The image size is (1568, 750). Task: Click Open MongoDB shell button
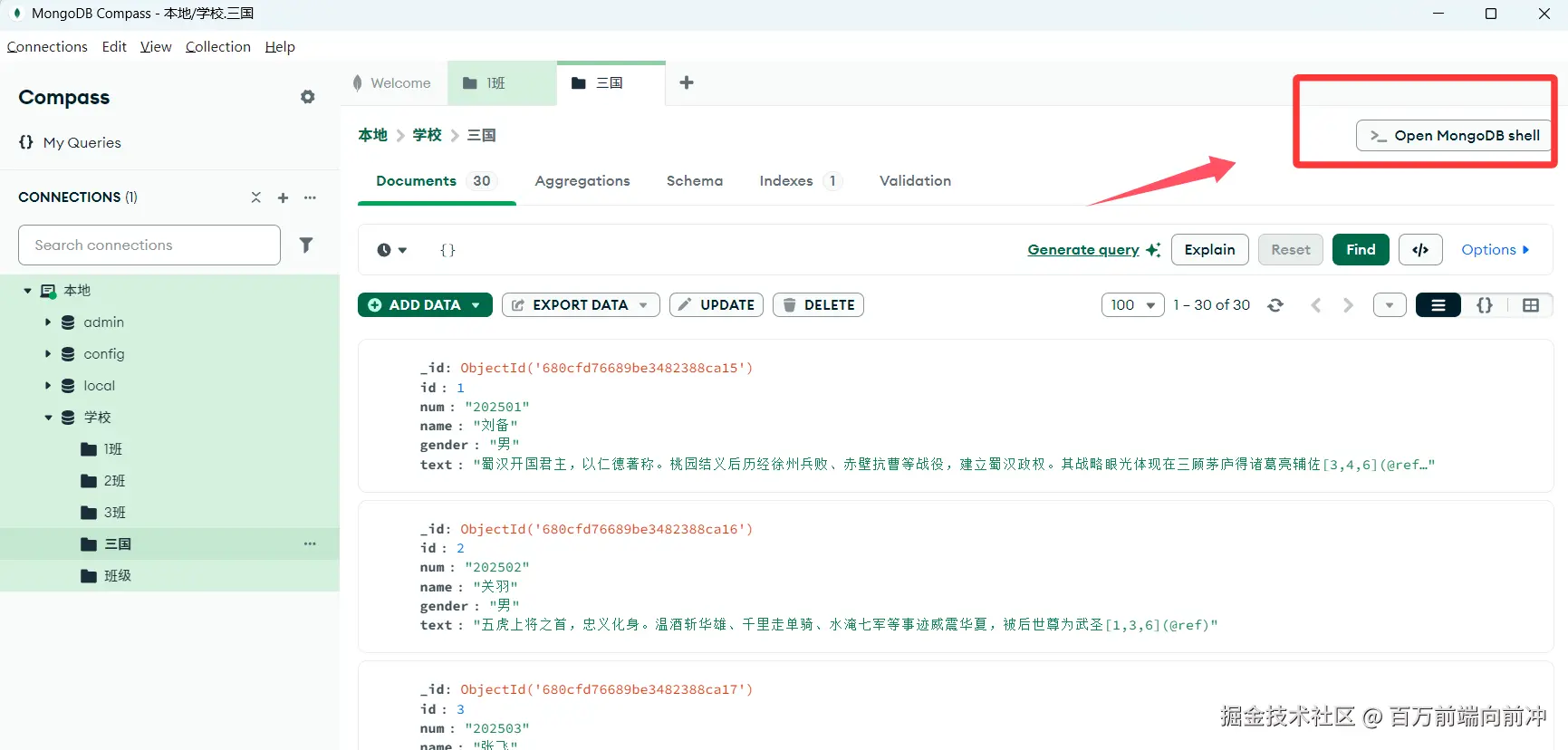click(x=1453, y=136)
